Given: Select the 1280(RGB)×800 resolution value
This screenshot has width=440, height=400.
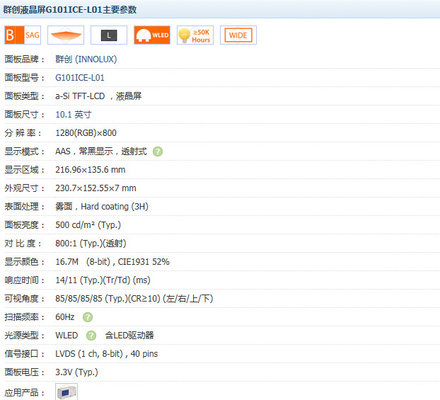Looking at the screenshot, I should [86, 133].
